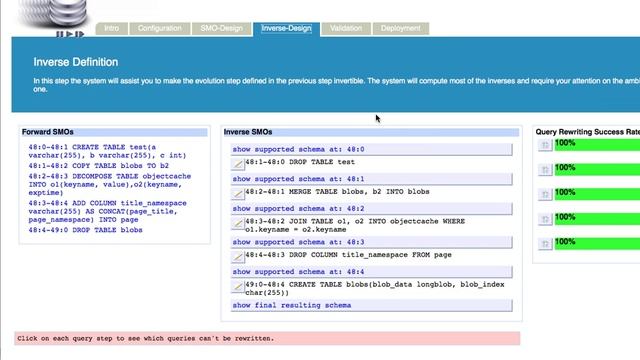The height and width of the screenshot is (360, 640).
Task: Show supported schema at 48:0
Action: coord(371,149)
